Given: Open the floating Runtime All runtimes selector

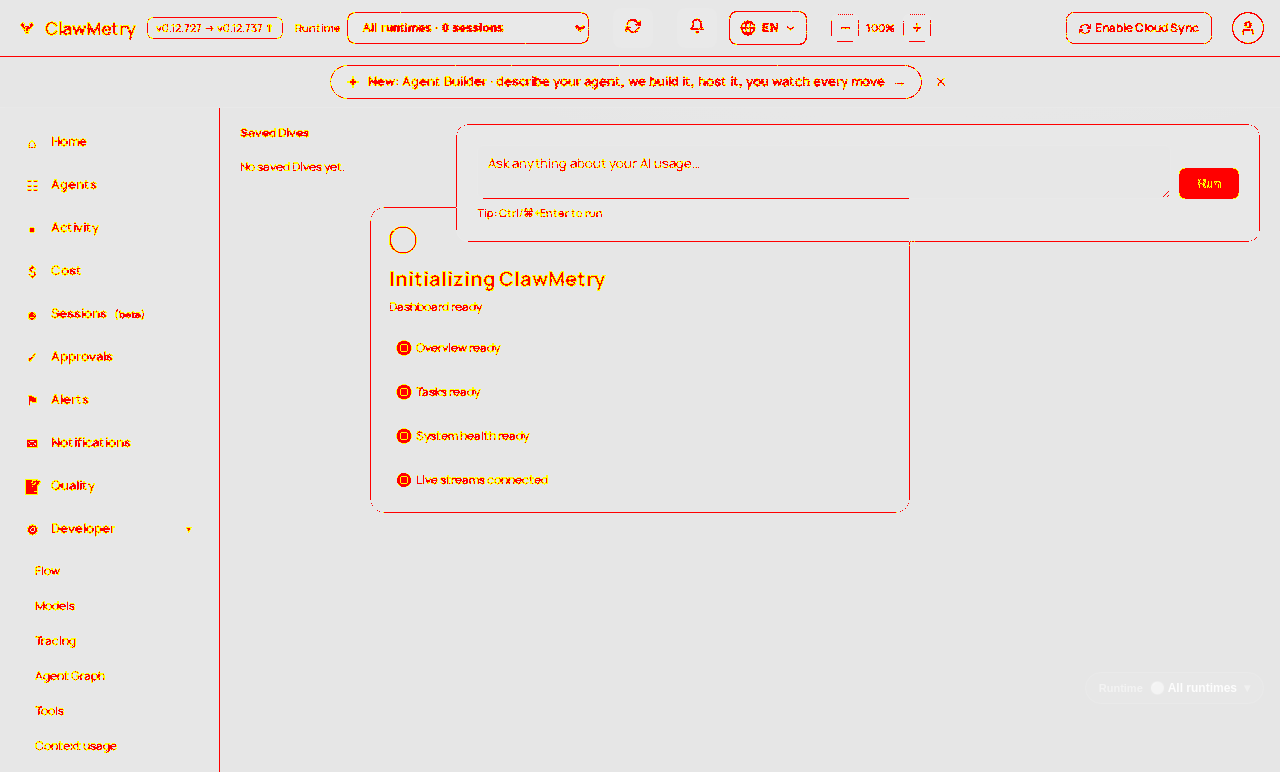Looking at the screenshot, I should point(1174,688).
